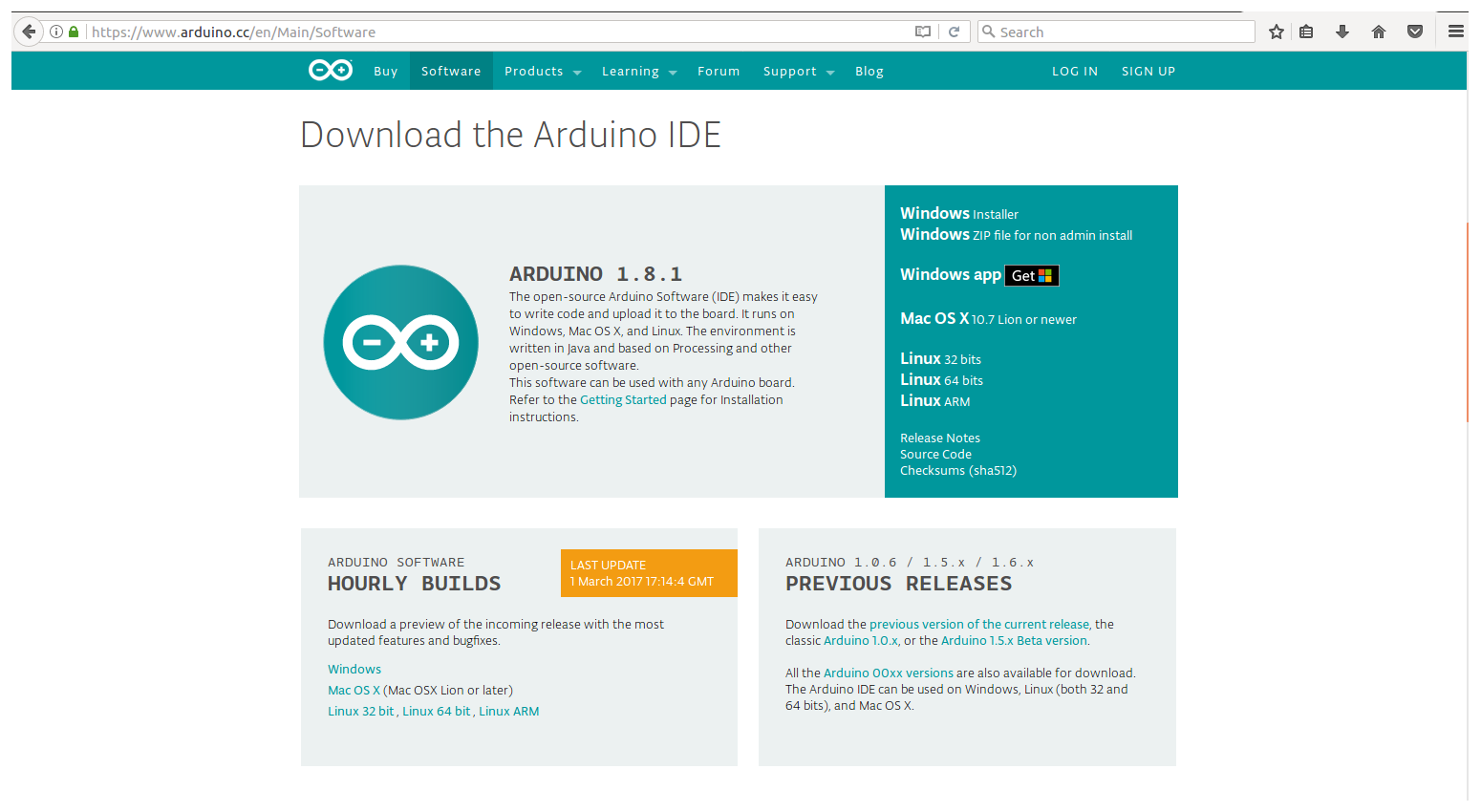Image resolution: width=1481 pixels, height=812 pixels.
Task: Click the Windows app link
Action: point(951,274)
